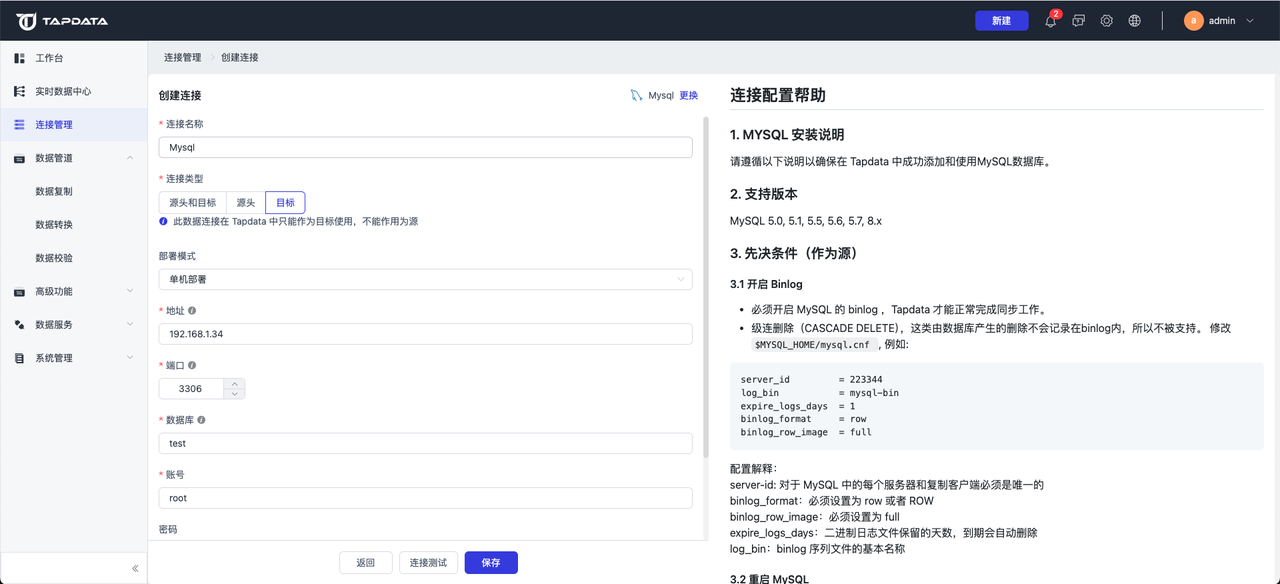Image resolution: width=1280 pixels, height=584 pixels.
Task: Click the 保存 button
Action: click(491, 563)
